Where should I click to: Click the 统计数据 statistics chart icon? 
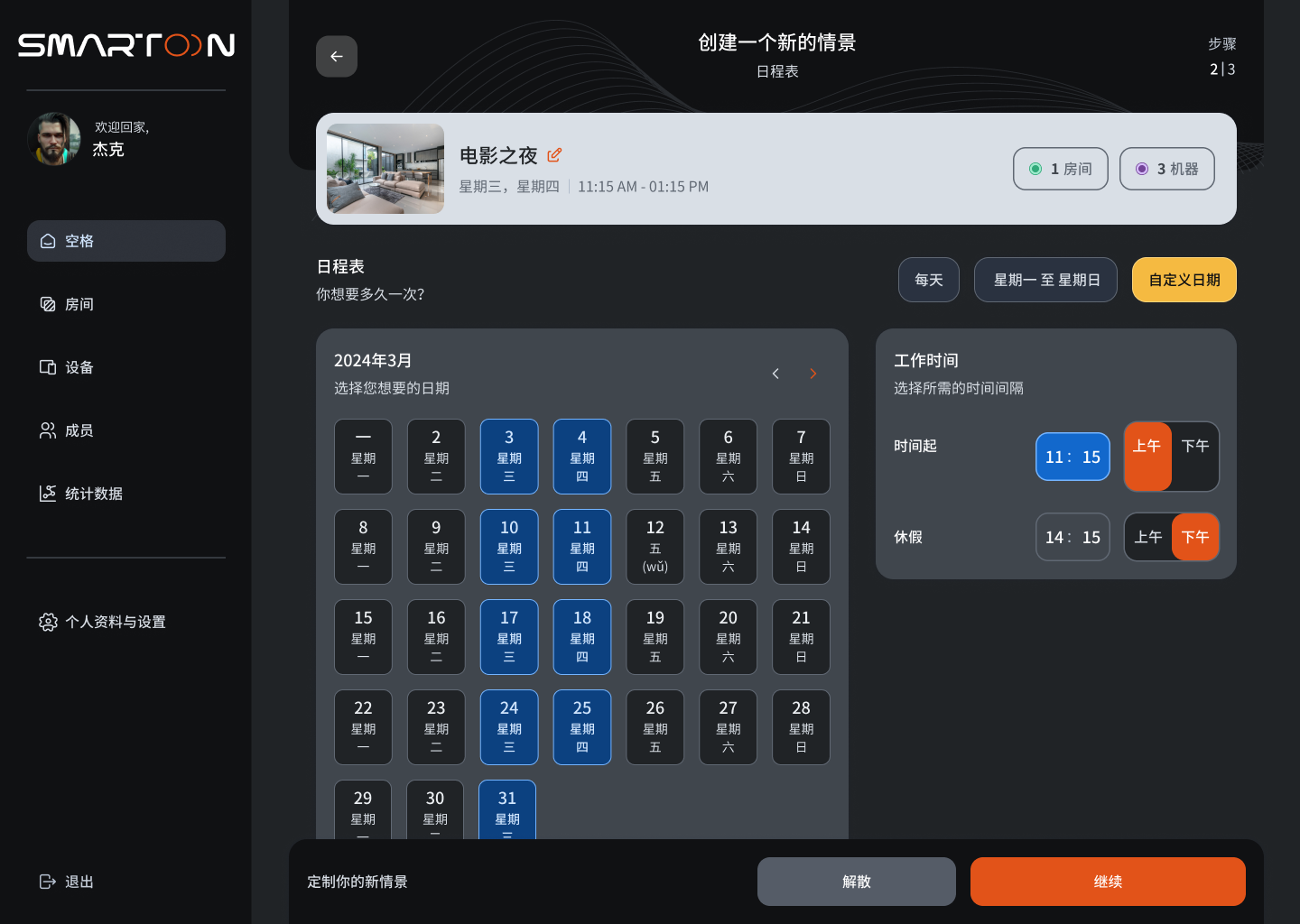(48, 494)
